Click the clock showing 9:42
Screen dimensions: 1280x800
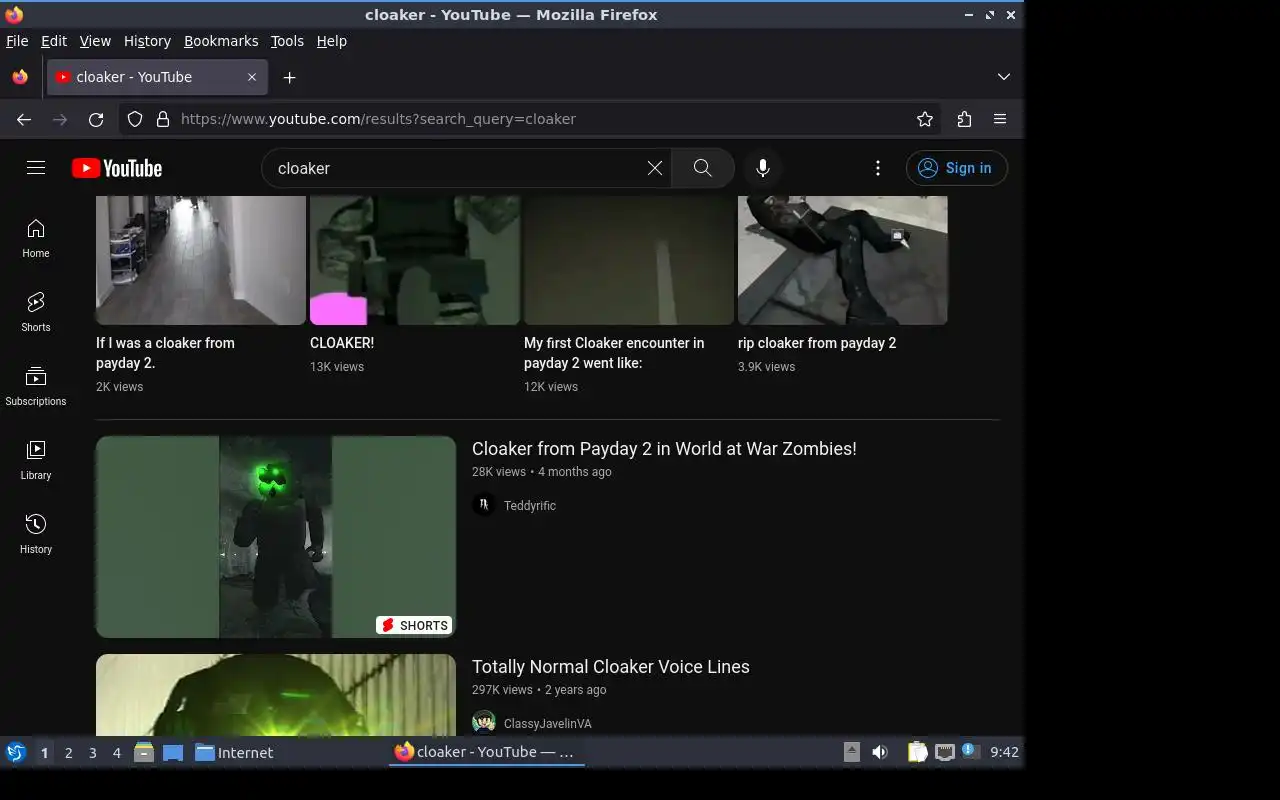[x=1004, y=752]
